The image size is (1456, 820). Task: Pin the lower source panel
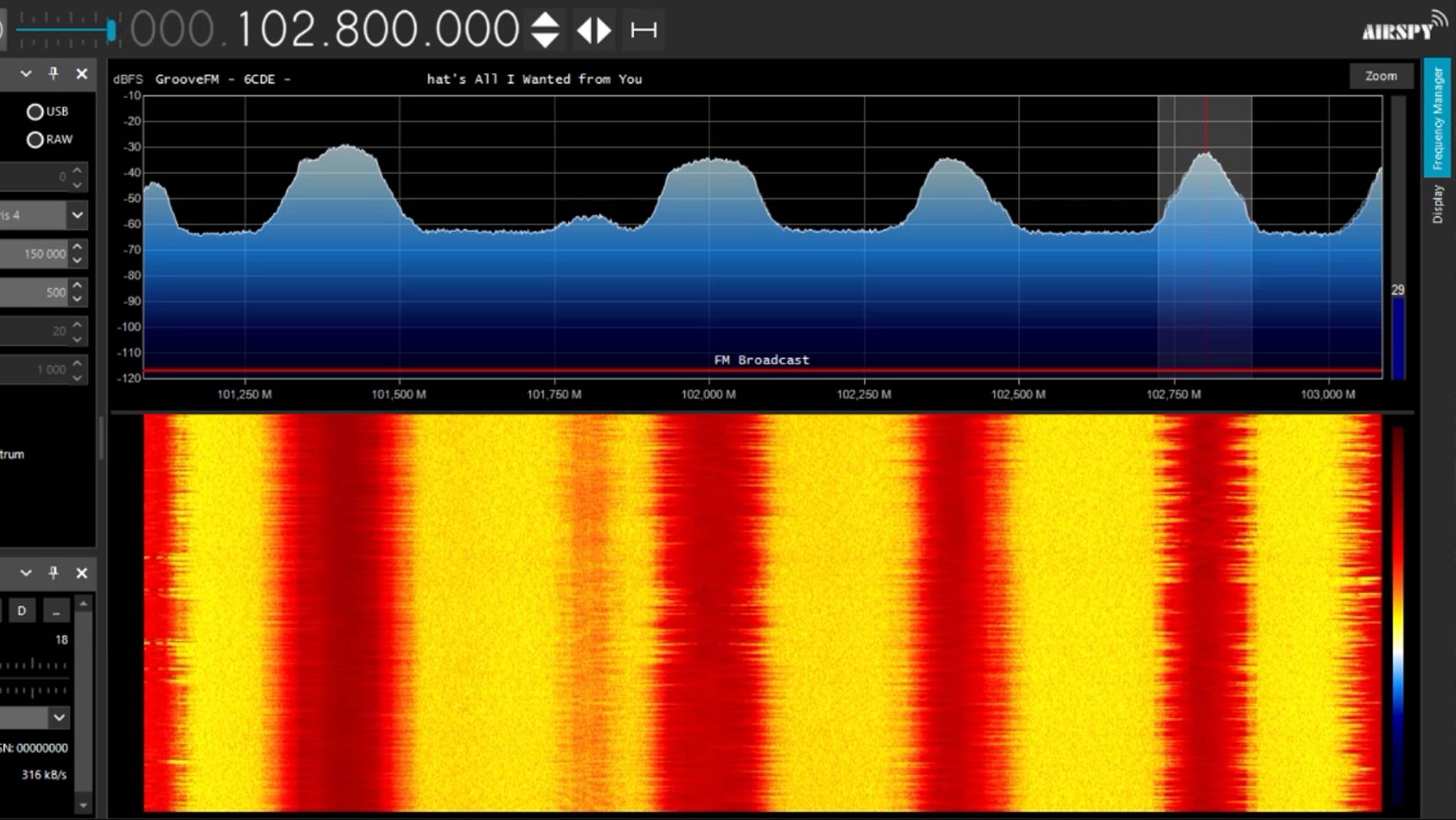[x=54, y=574]
